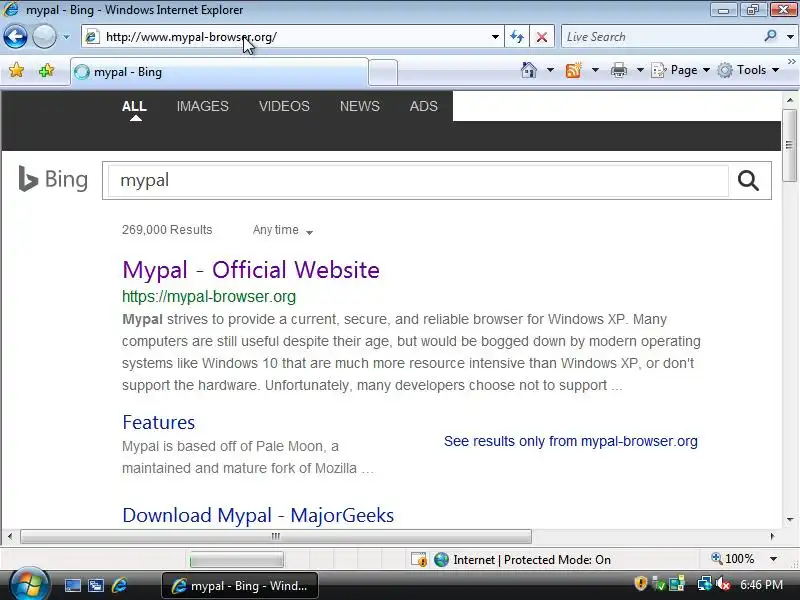Screen dimensions: 800x600
Task: Open the Windows Start orb
Action: (29, 585)
